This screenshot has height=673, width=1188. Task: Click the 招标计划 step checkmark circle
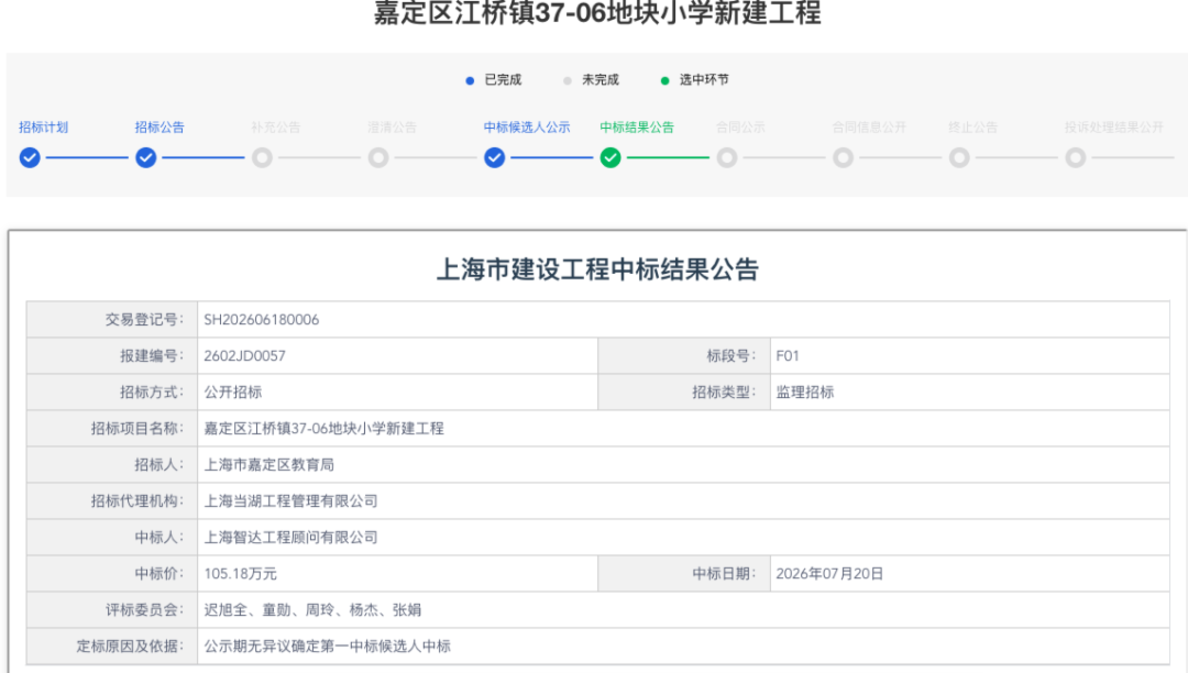[30, 158]
